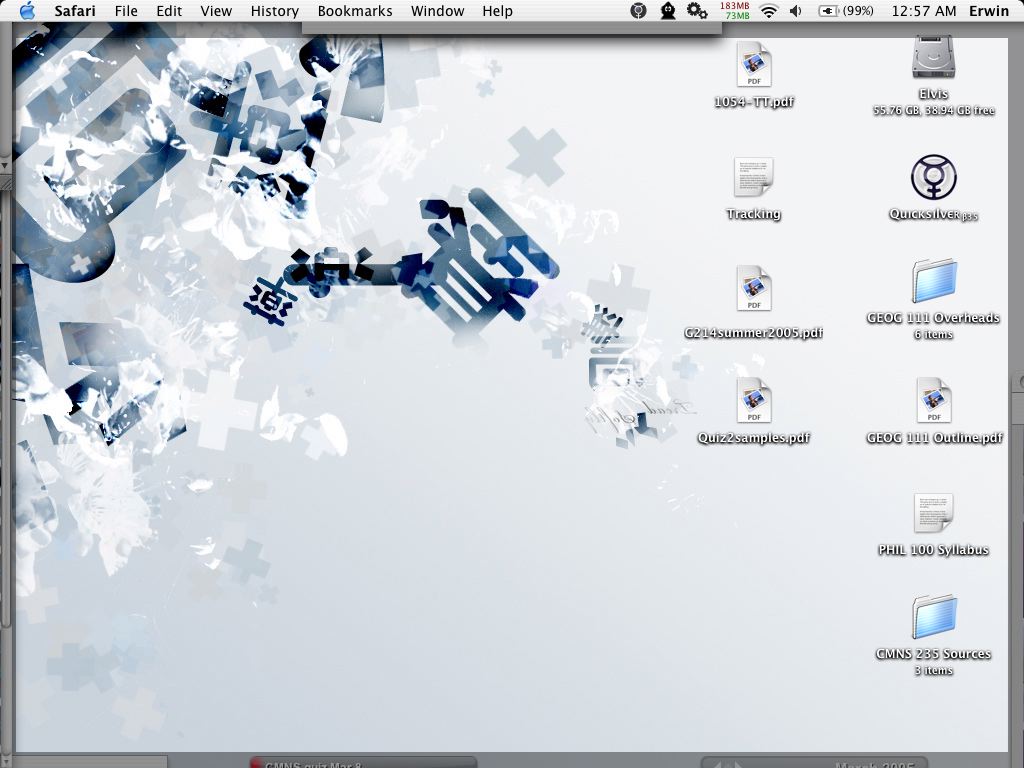Click the hooded figure menu bar icon
1024x768 pixels.
point(667,11)
